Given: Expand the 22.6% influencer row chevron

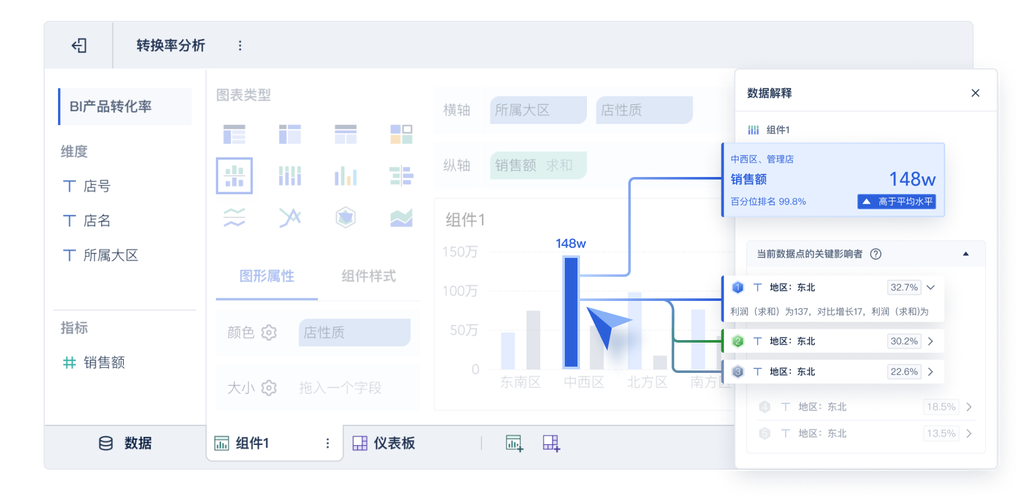Looking at the screenshot, I should [930, 372].
